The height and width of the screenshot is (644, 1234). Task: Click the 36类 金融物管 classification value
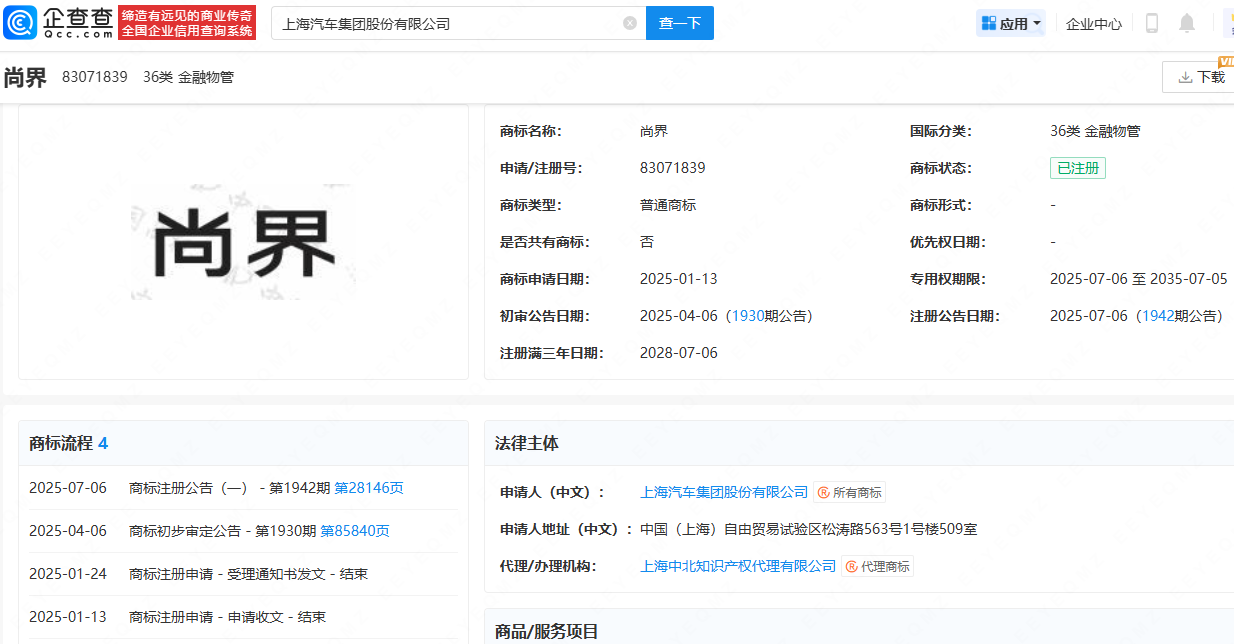1095,131
